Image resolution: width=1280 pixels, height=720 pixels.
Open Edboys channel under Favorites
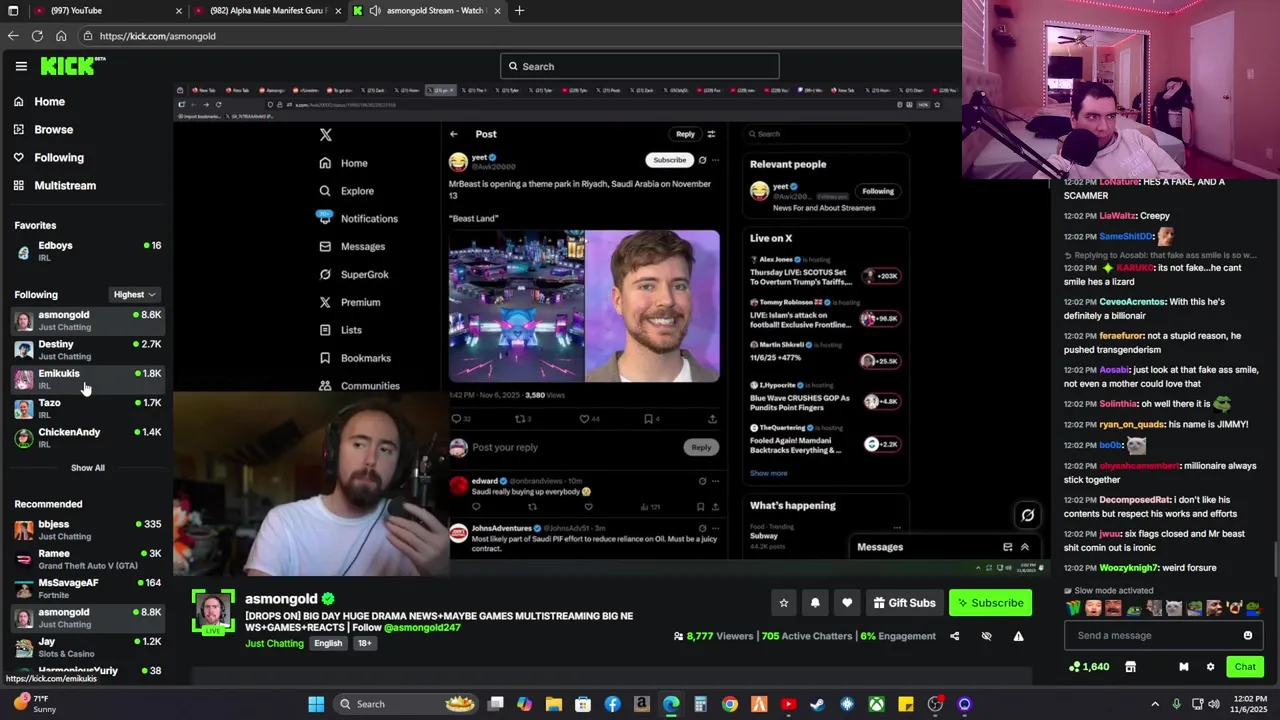point(87,251)
